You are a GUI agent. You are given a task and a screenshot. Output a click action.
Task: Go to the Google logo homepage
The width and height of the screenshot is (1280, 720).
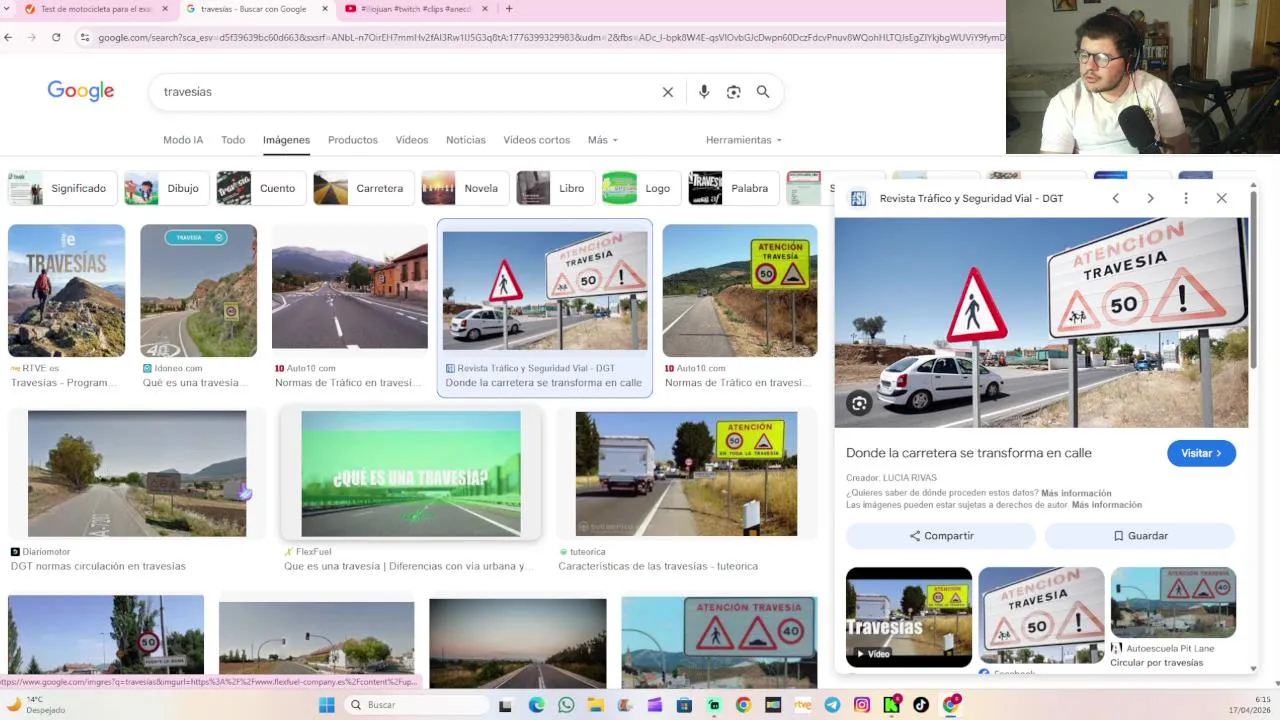click(x=81, y=91)
